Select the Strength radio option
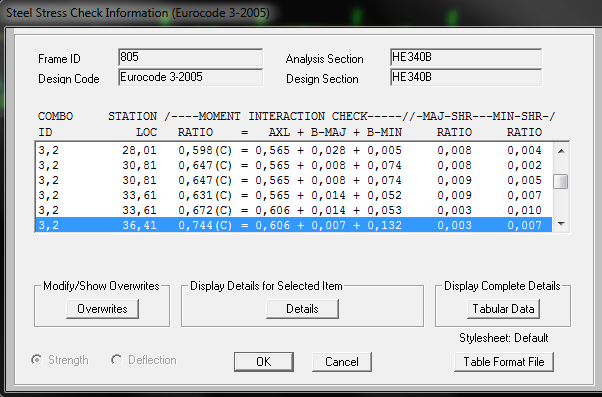Image resolution: width=602 pixels, height=397 pixels. (37, 360)
